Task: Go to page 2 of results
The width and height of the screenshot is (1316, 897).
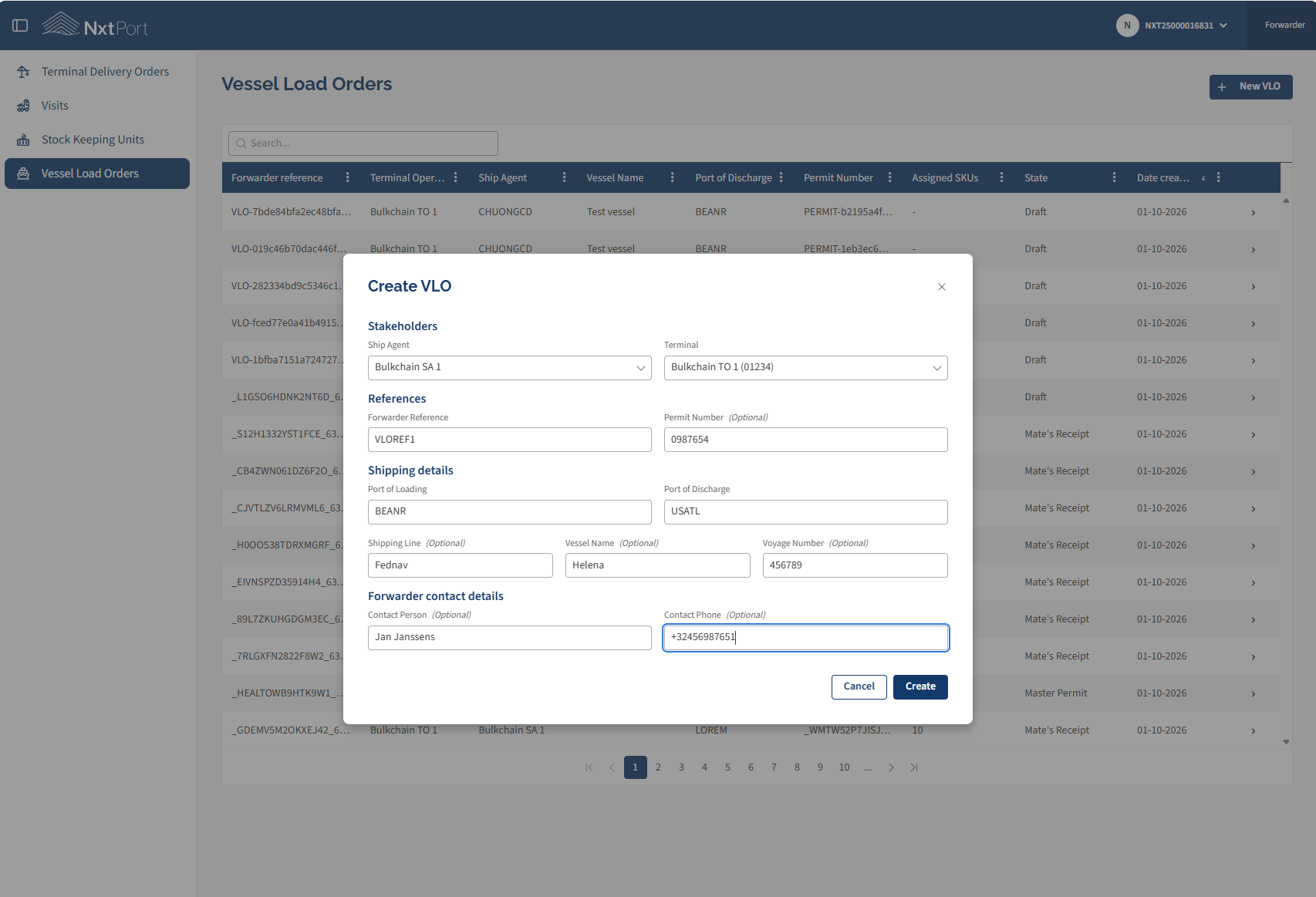Action: pos(658,767)
